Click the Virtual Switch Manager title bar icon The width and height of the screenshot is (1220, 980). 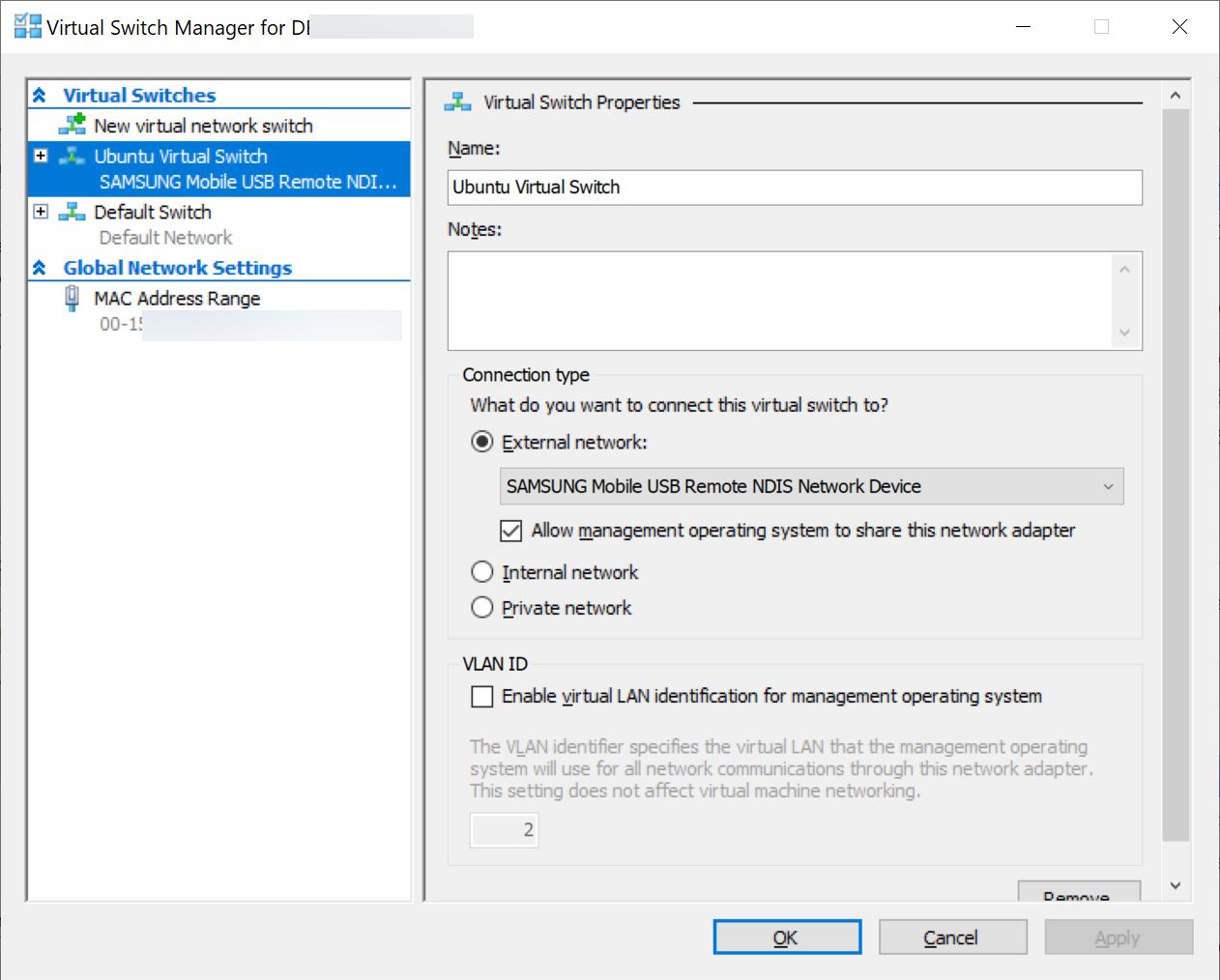click(28, 26)
